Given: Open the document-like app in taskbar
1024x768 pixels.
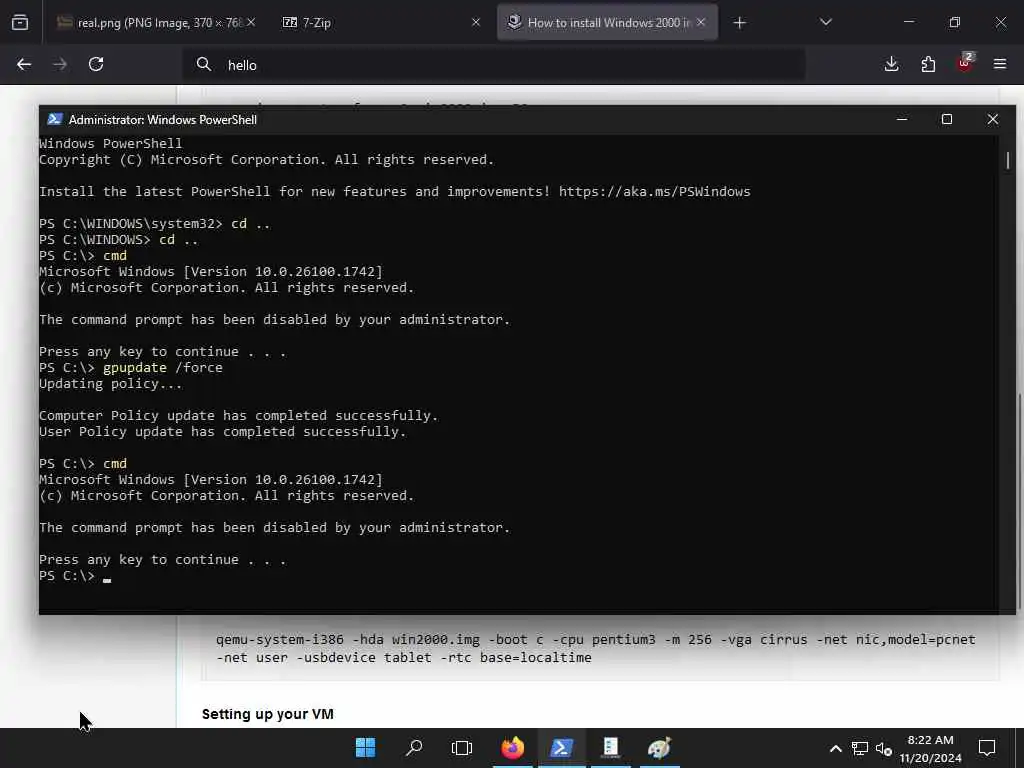Looking at the screenshot, I should click(x=611, y=748).
